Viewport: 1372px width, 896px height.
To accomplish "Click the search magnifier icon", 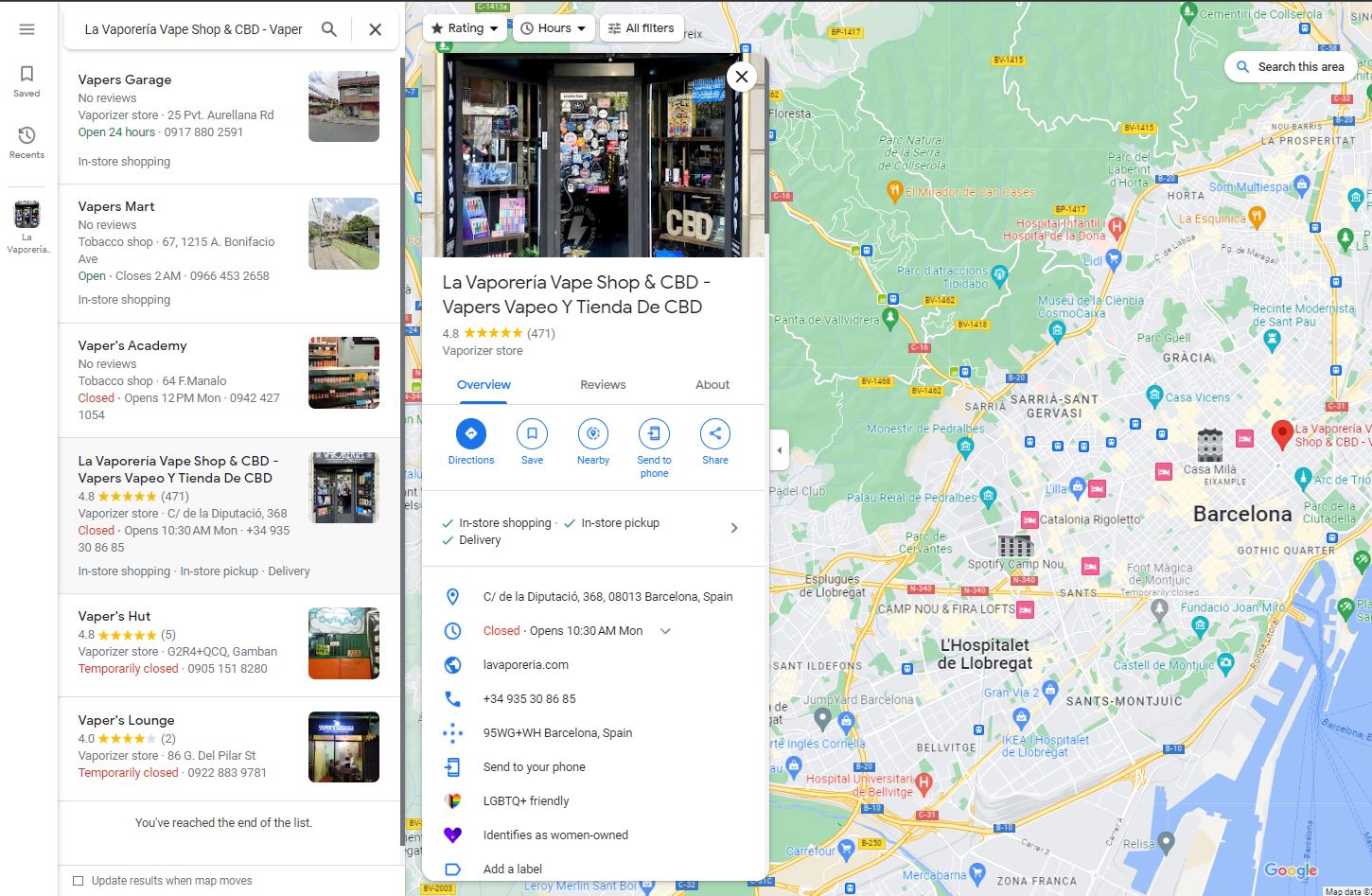I will pos(329,29).
